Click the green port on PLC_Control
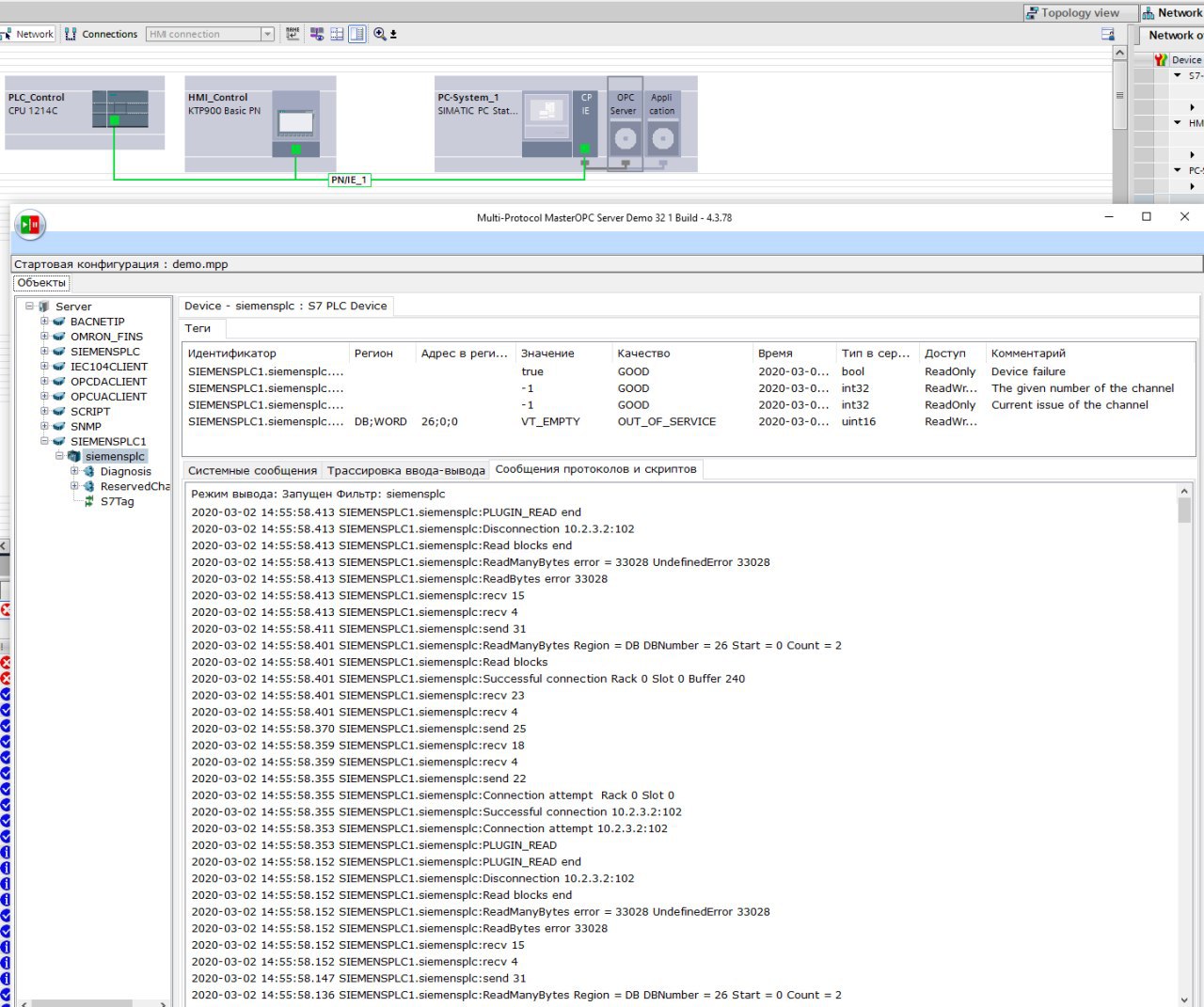 (x=114, y=120)
